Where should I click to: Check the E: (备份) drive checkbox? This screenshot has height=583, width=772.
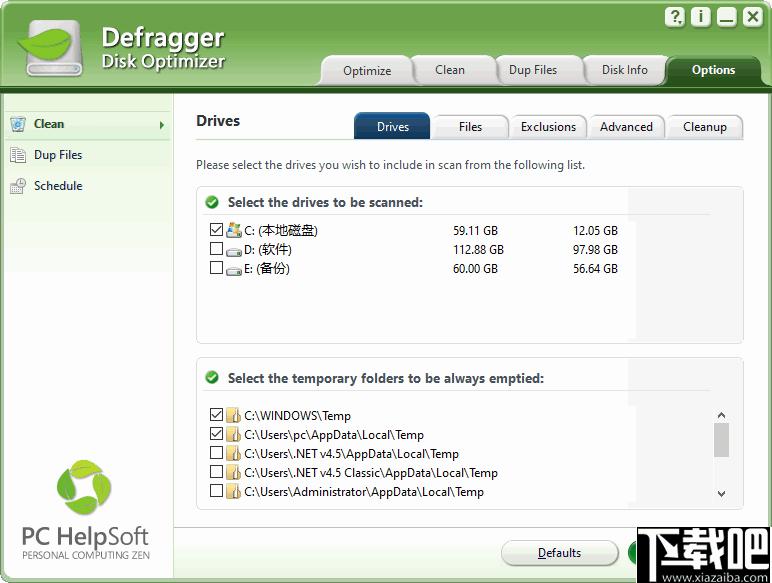(x=216, y=268)
